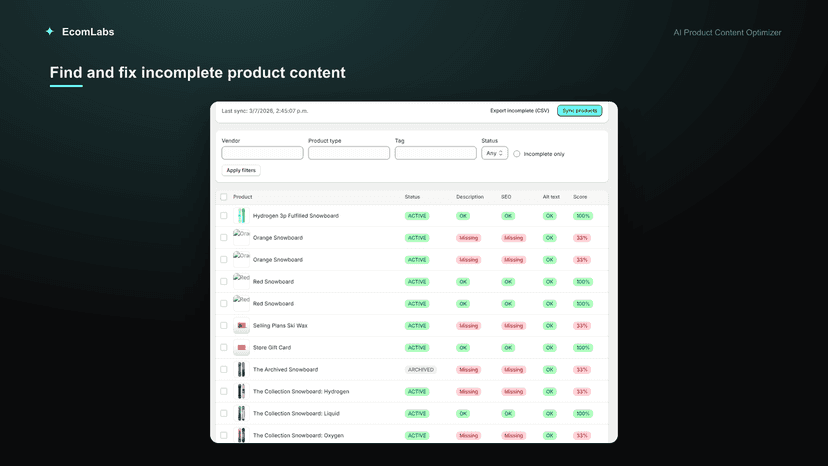Click ACTIVE badge of Store Gift Card
This screenshot has width=828, height=466.
[x=417, y=348]
